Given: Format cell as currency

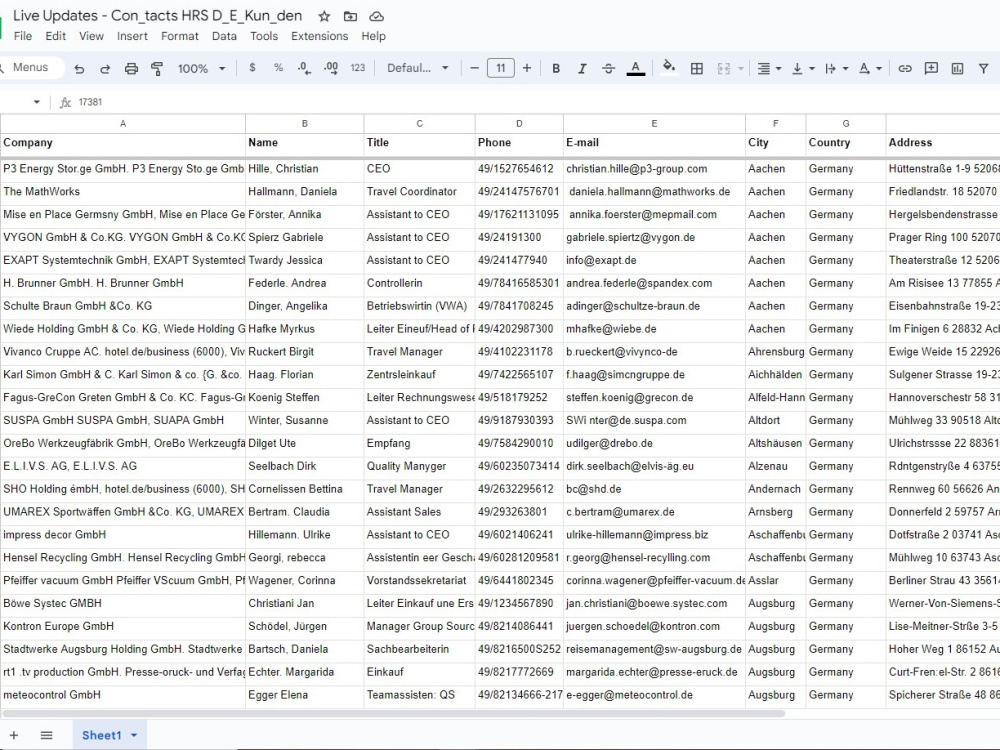Looking at the screenshot, I should 253,68.
